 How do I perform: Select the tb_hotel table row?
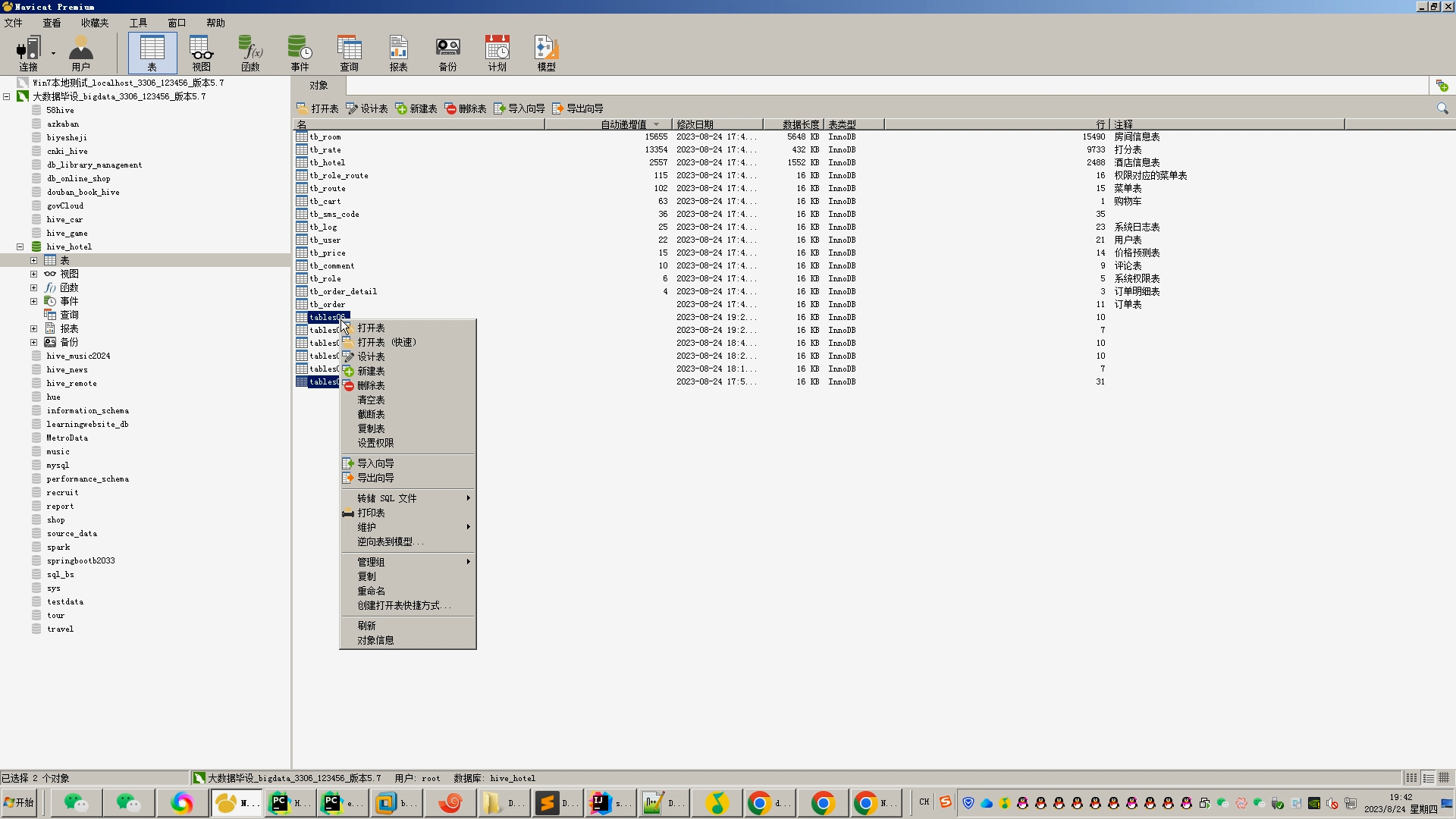[x=327, y=162]
